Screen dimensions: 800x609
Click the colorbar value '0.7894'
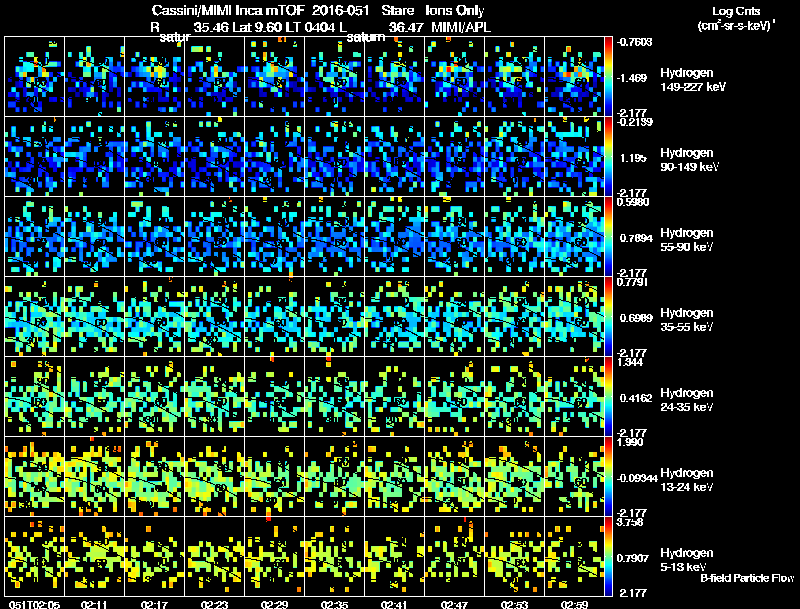click(636, 238)
